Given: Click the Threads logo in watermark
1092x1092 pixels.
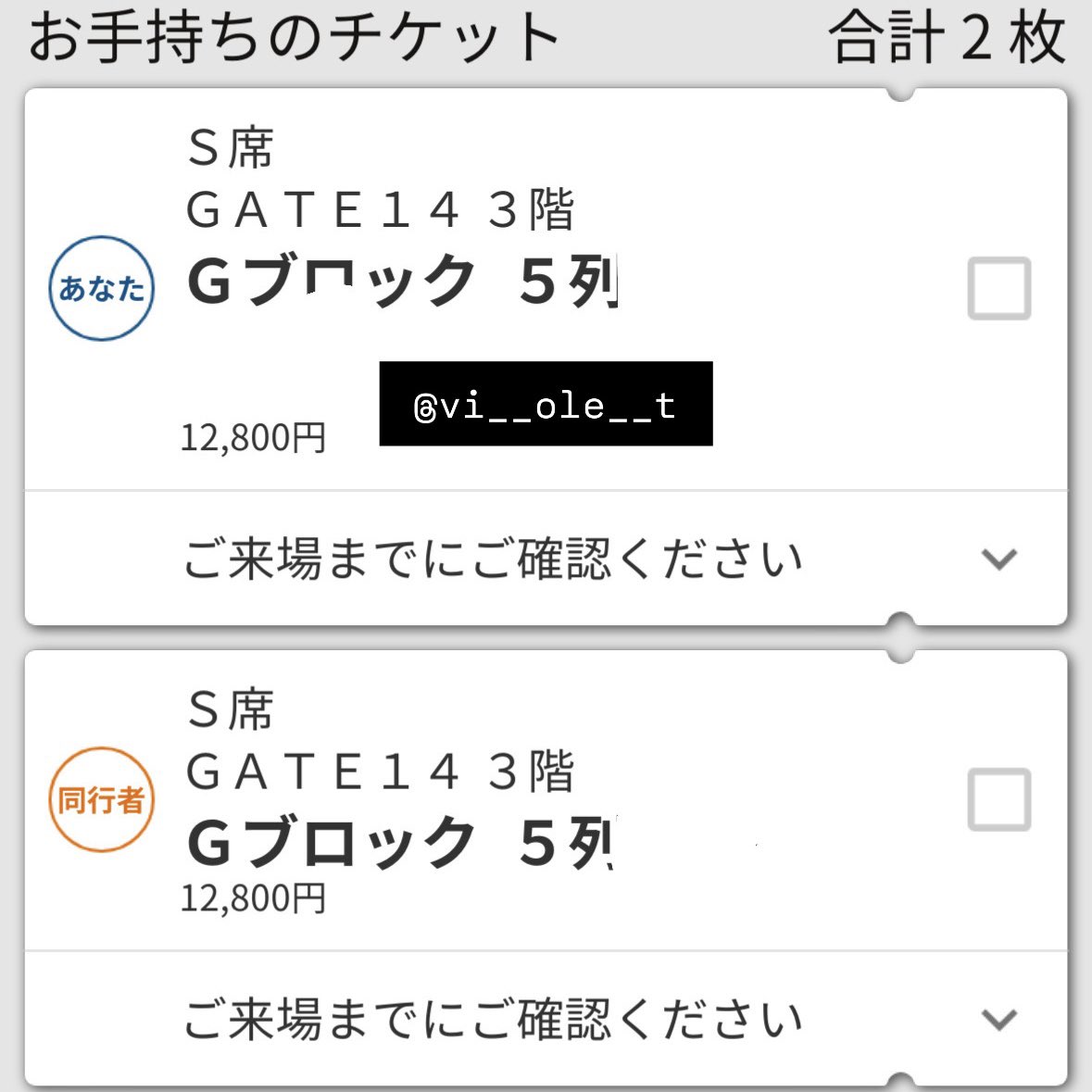Looking at the screenshot, I should [425, 408].
